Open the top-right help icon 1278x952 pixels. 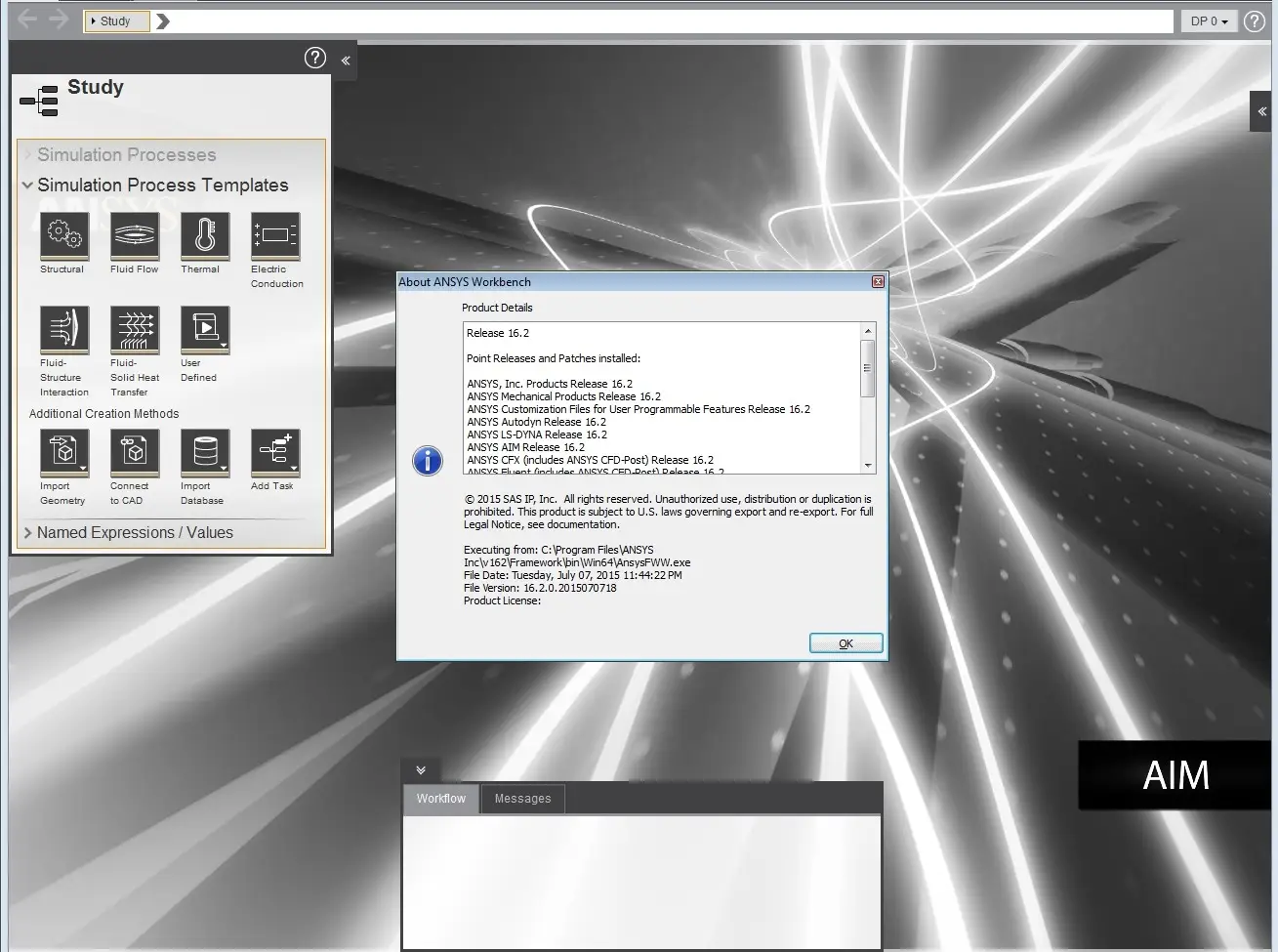1255,21
